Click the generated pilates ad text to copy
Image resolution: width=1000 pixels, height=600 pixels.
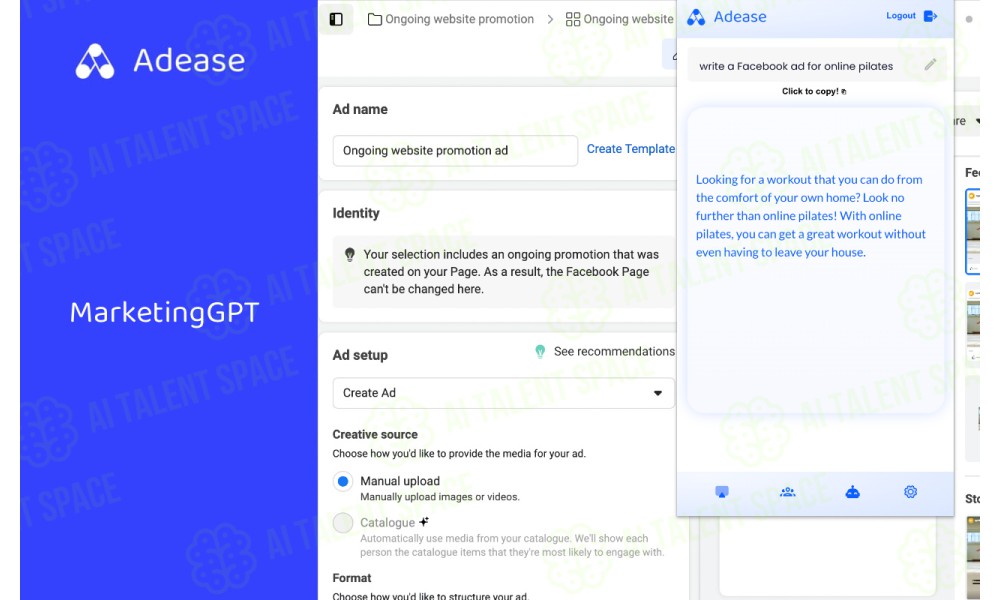[x=810, y=216]
